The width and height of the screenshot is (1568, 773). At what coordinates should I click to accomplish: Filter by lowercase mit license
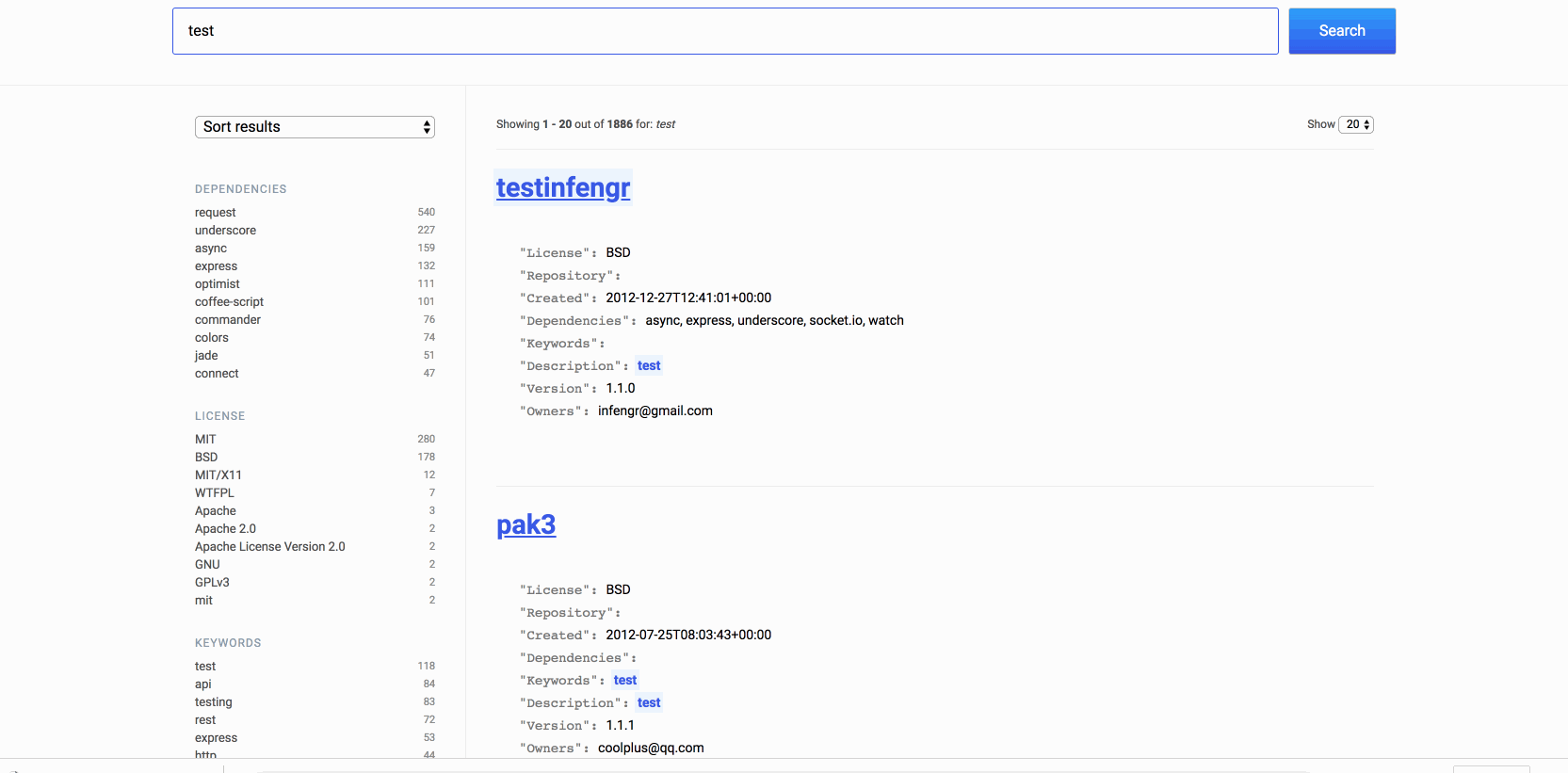[203, 601]
